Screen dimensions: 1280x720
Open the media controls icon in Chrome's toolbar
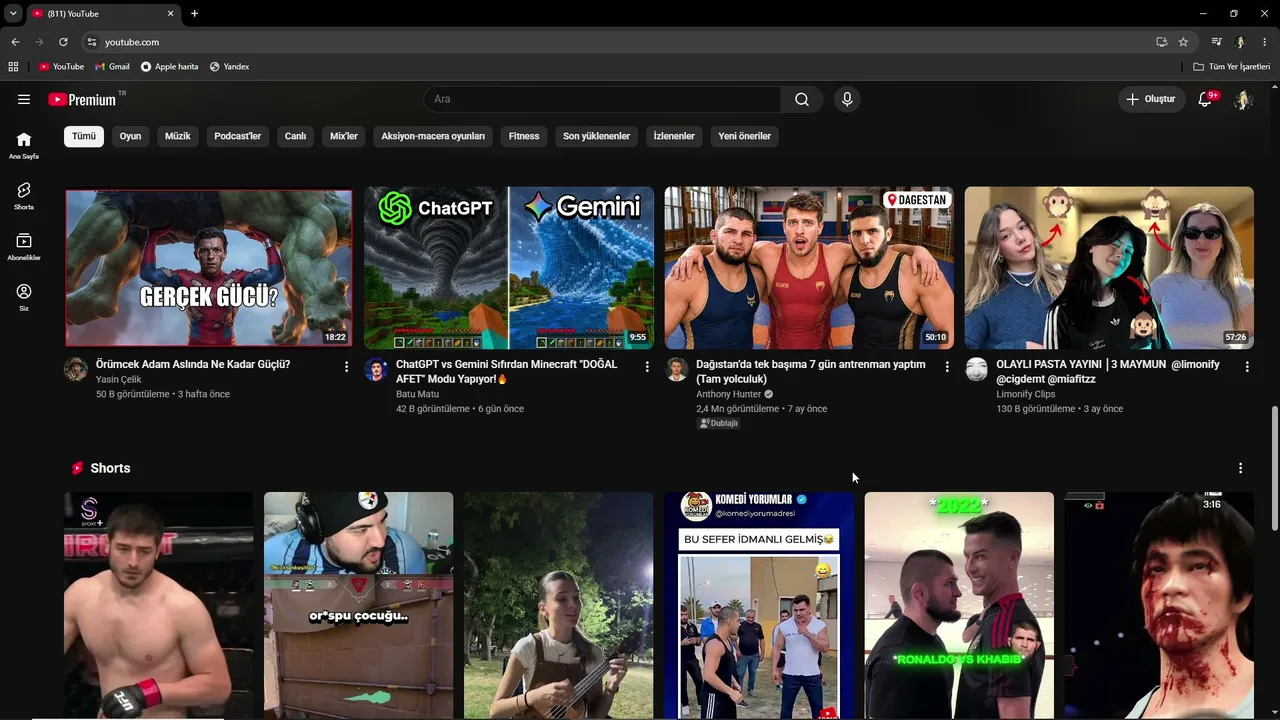[1216, 42]
